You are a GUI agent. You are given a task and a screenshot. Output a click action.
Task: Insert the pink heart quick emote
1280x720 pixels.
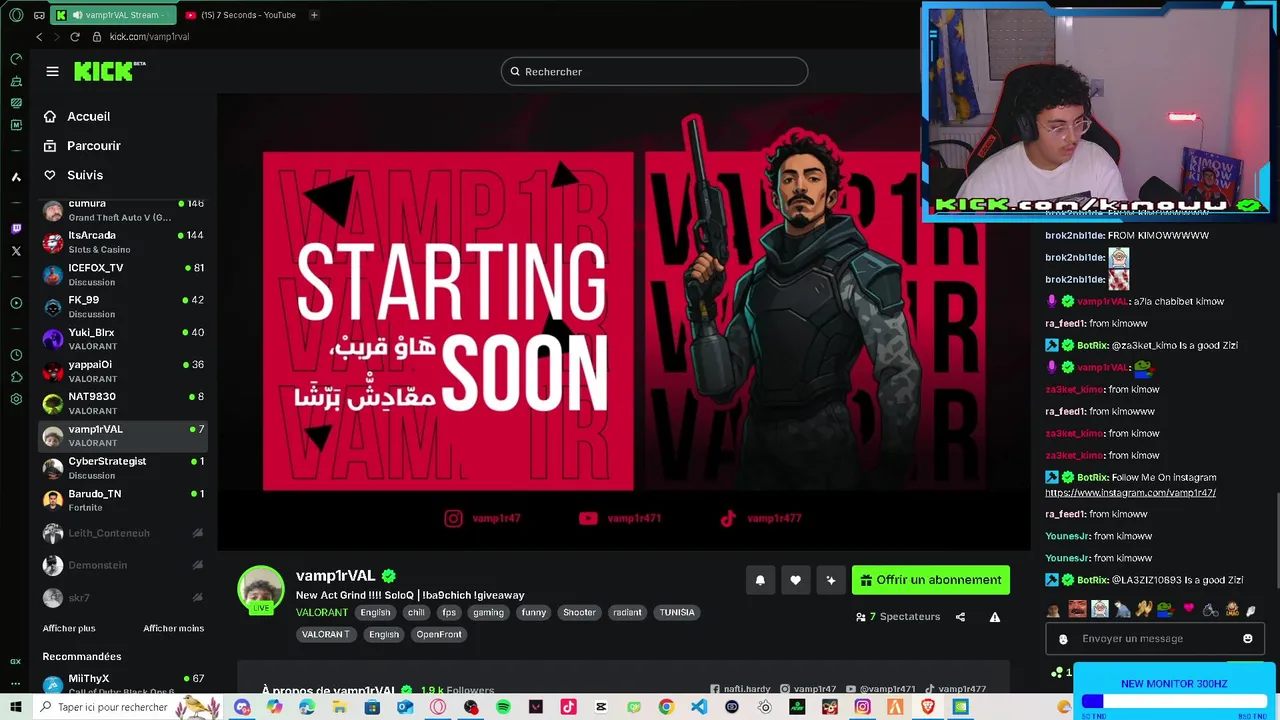(1188, 609)
